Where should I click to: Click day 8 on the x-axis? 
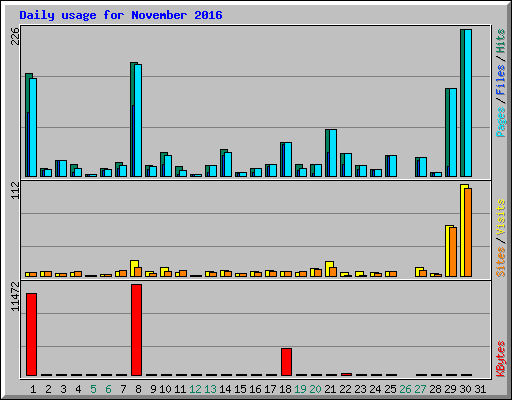(138, 389)
